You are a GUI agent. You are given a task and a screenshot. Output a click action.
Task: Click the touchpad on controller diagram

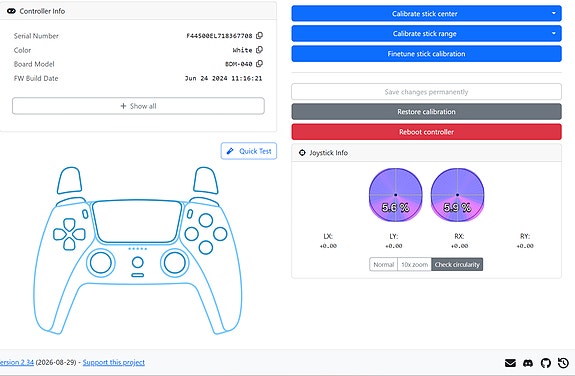(x=137, y=221)
